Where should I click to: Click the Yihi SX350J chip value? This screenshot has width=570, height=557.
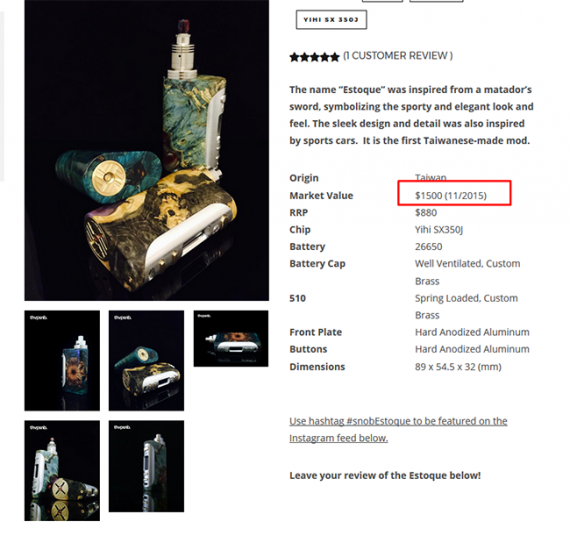[439, 230]
